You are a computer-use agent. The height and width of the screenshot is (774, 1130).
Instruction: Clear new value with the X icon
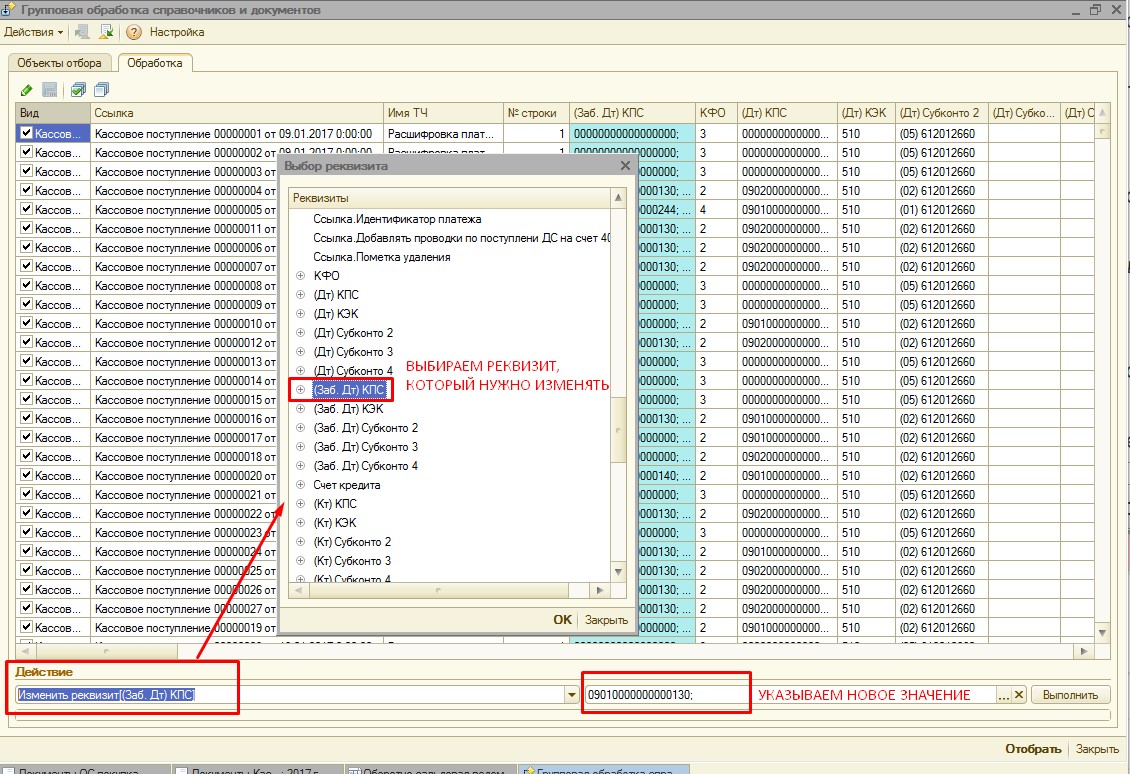click(1019, 695)
